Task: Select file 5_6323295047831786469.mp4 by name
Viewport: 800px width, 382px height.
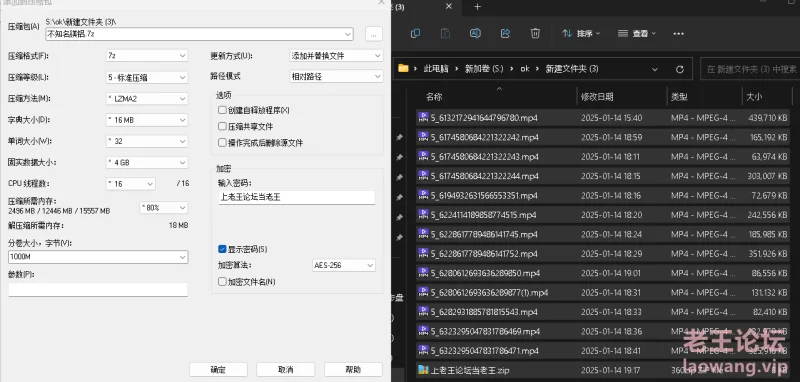Action: (485, 332)
